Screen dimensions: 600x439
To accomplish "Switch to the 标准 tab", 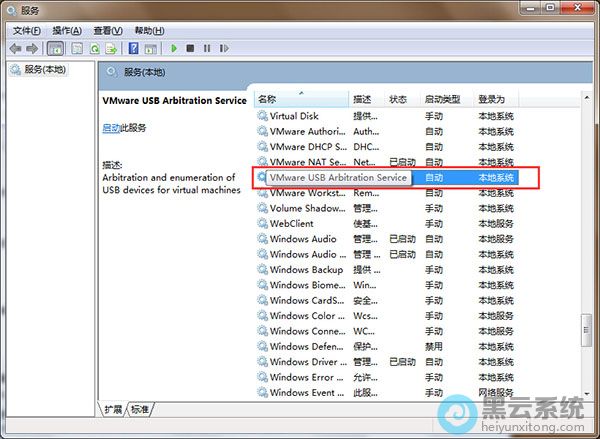I will click(140, 409).
